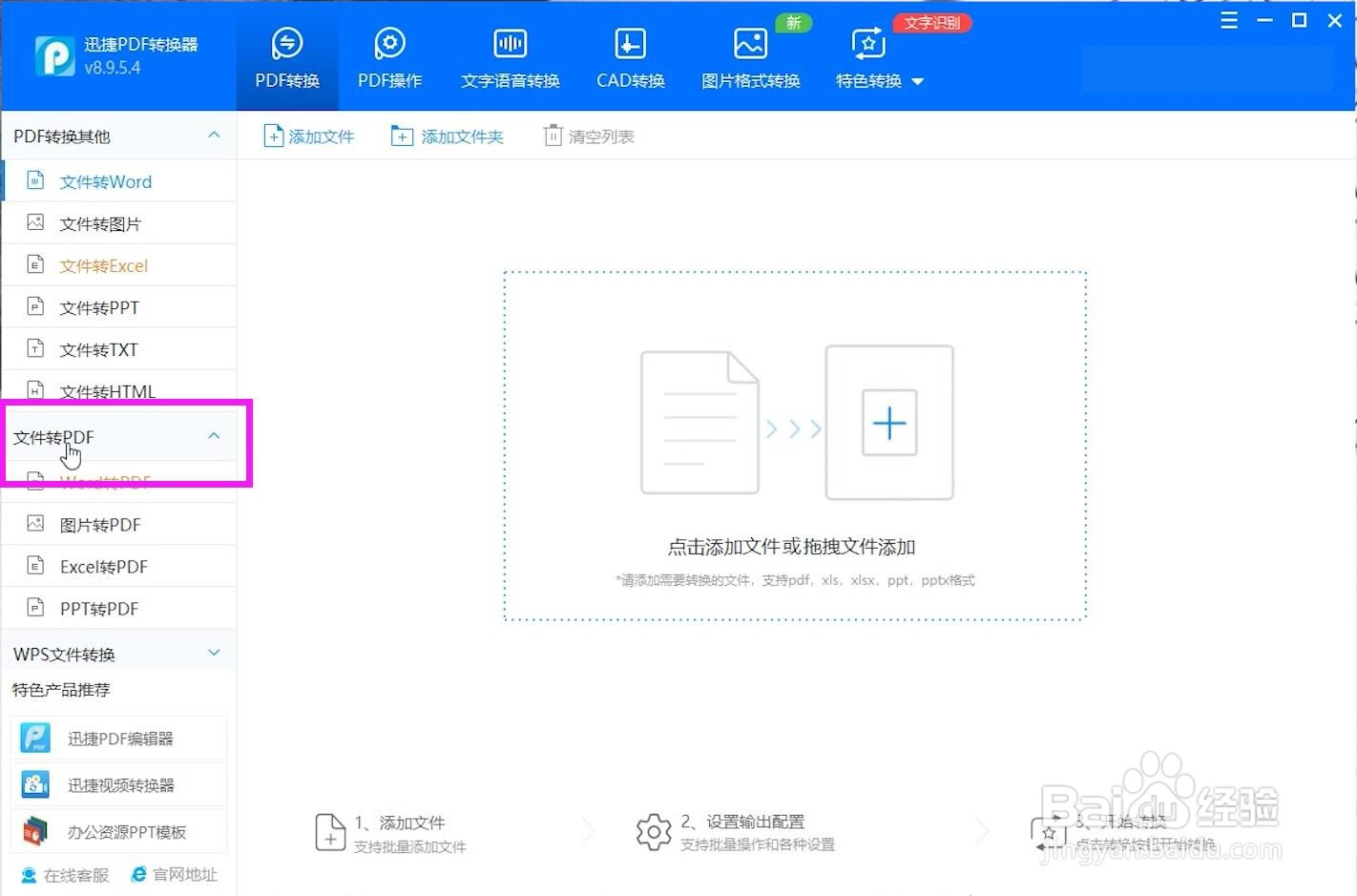Switch to the PDF操作 tab
Image resolution: width=1357 pixels, height=896 pixels.
click(389, 57)
